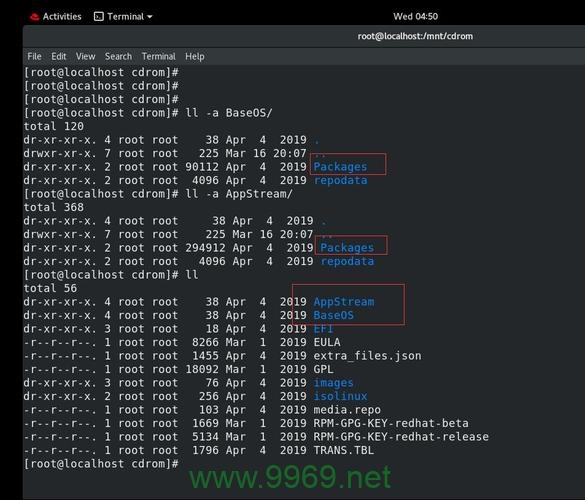
Task: Click size value 8266 of EULA
Action: point(206,342)
